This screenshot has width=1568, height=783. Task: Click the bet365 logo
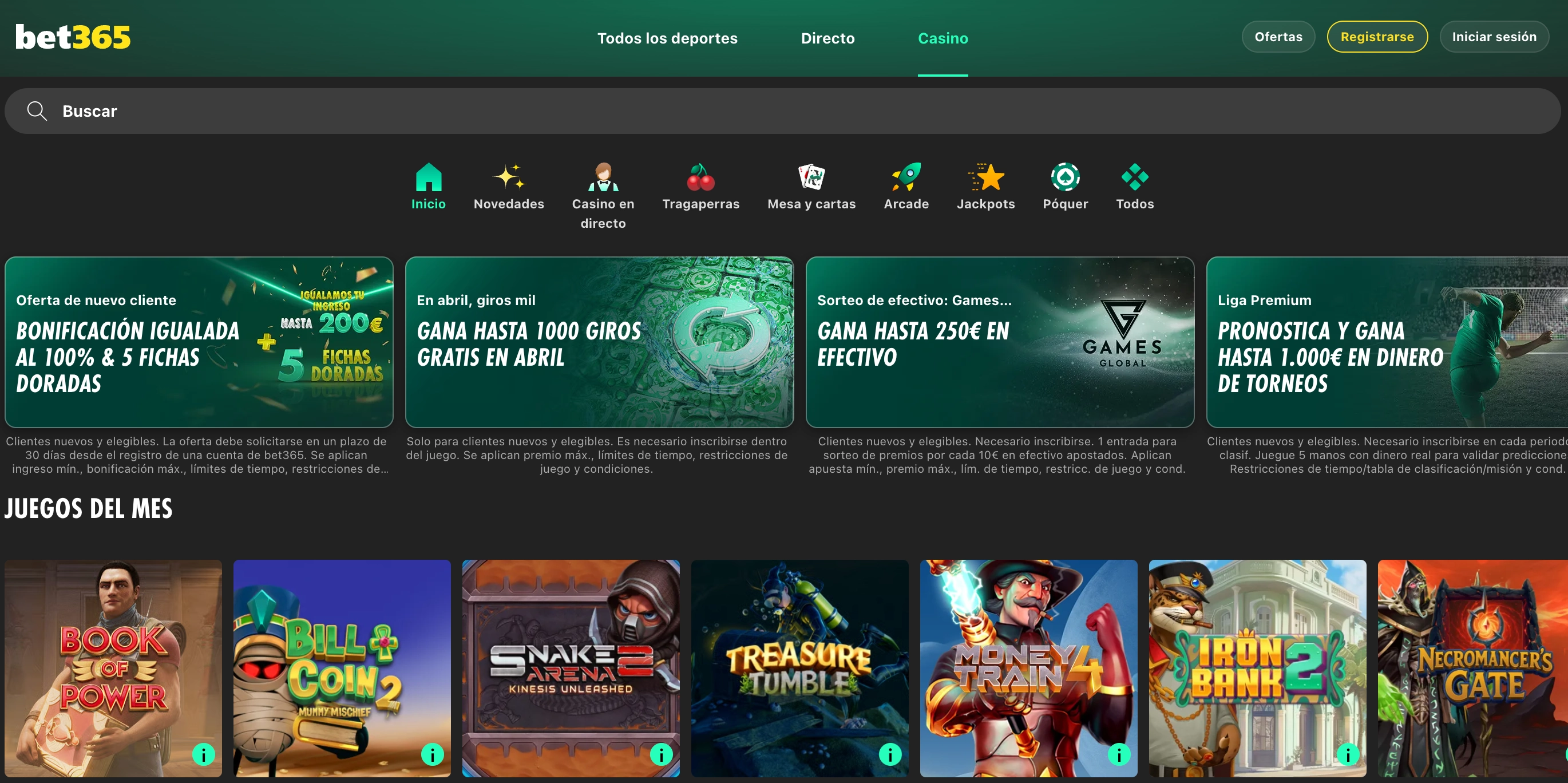[73, 37]
